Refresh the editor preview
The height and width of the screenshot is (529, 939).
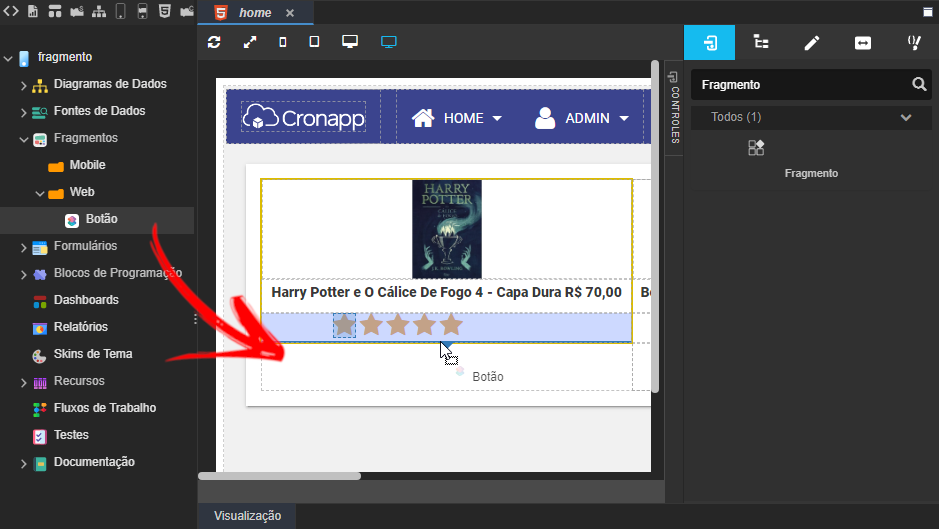[x=214, y=42]
